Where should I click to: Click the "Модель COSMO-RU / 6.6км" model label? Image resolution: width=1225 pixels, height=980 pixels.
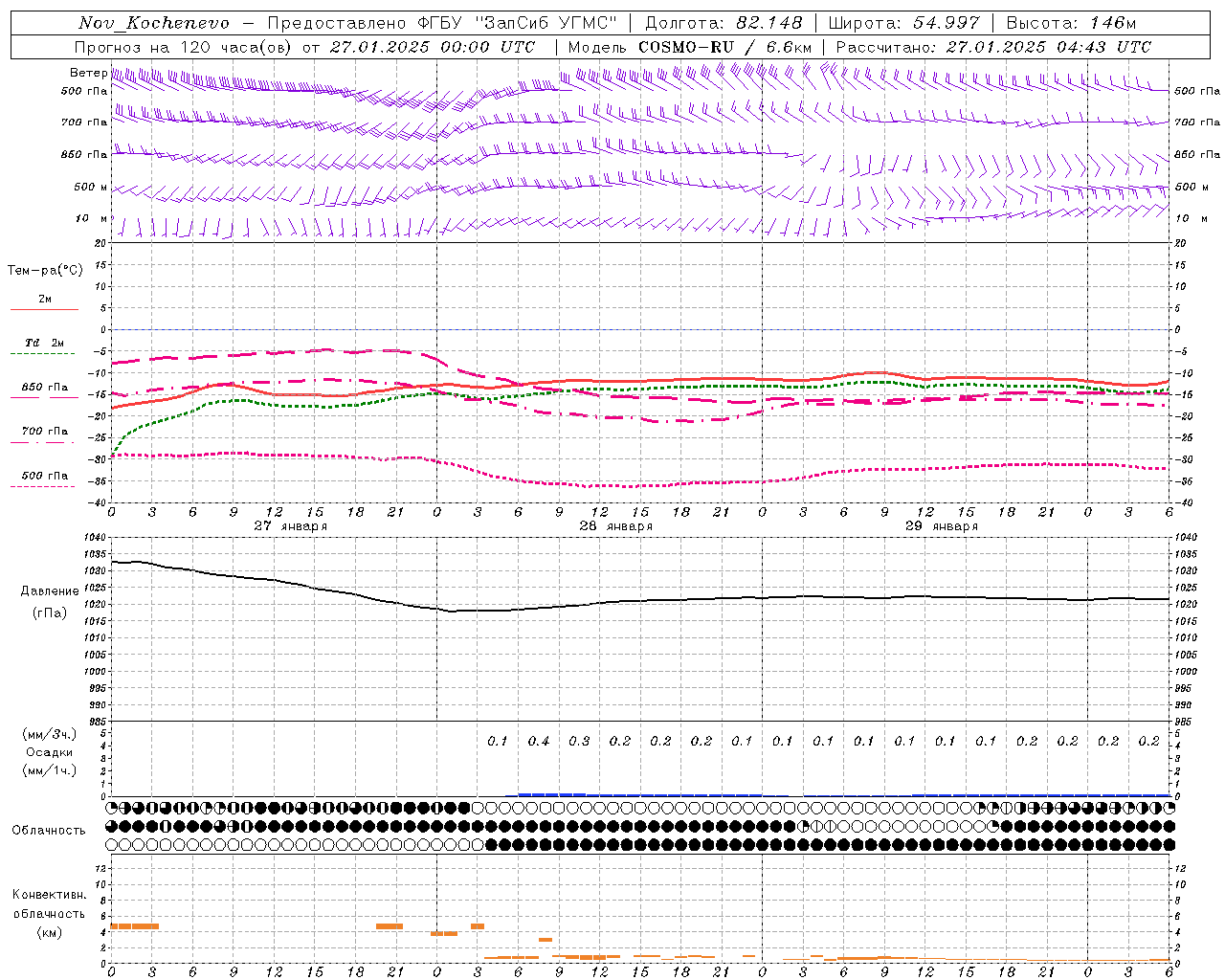(x=690, y=47)
